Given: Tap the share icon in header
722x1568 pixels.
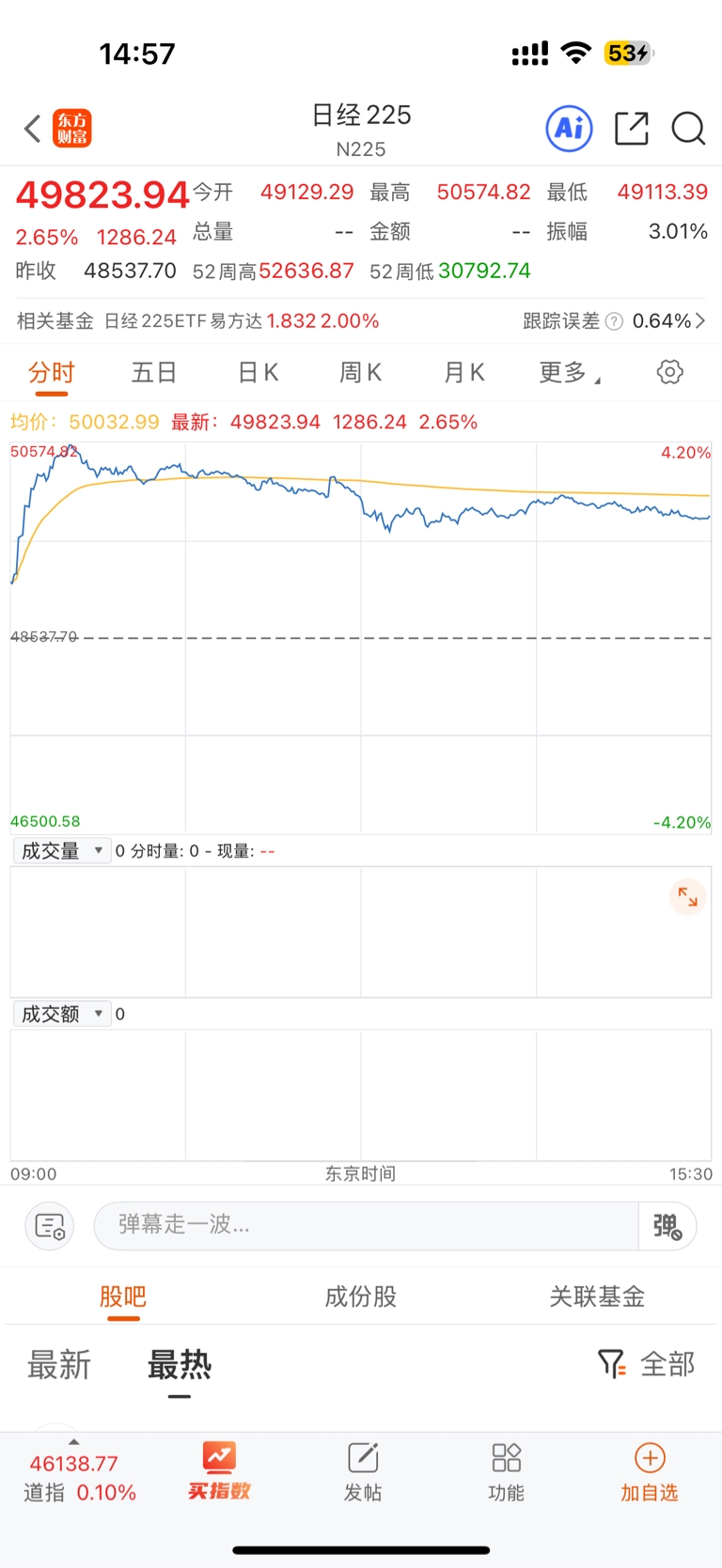Looking at the screenshot, I should [631, 129].
